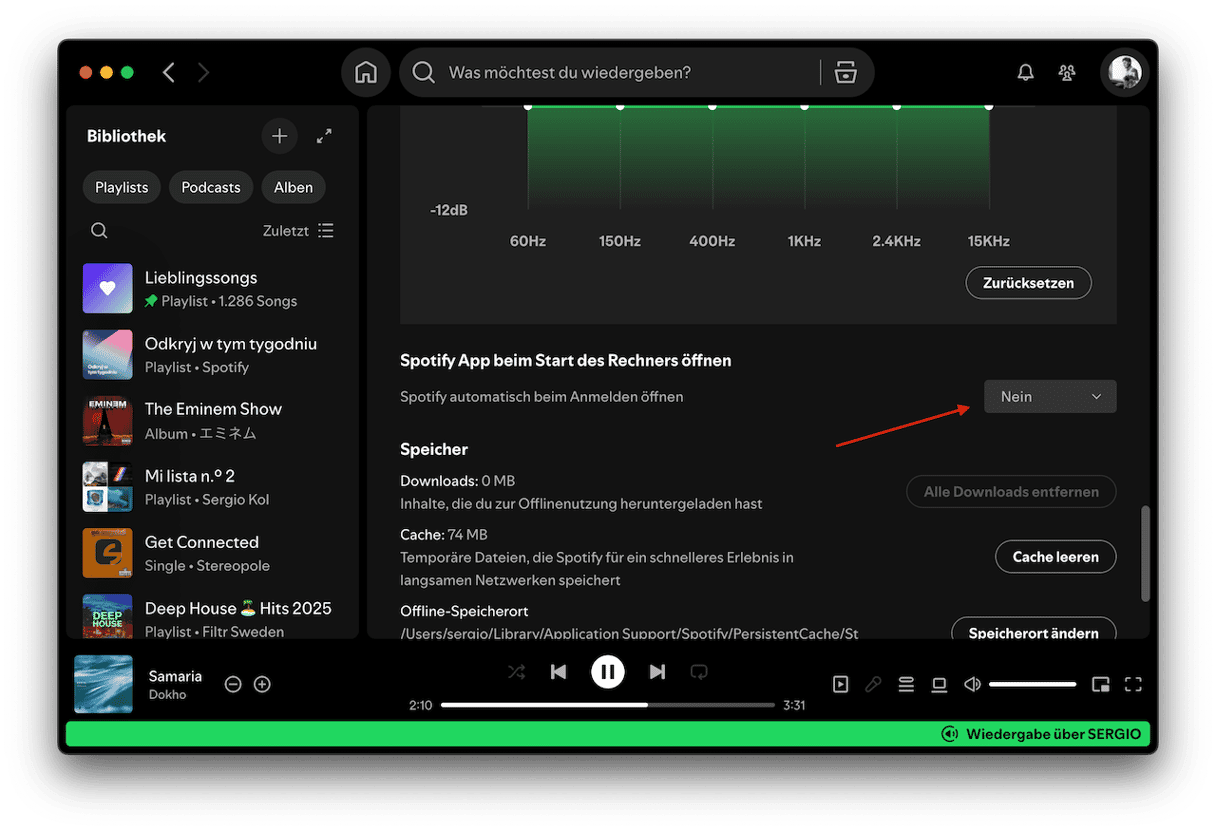This screenshot has width=1216, height=831.
Task: Launch the miniplayer icon
Action: (x=1100, y=684)
